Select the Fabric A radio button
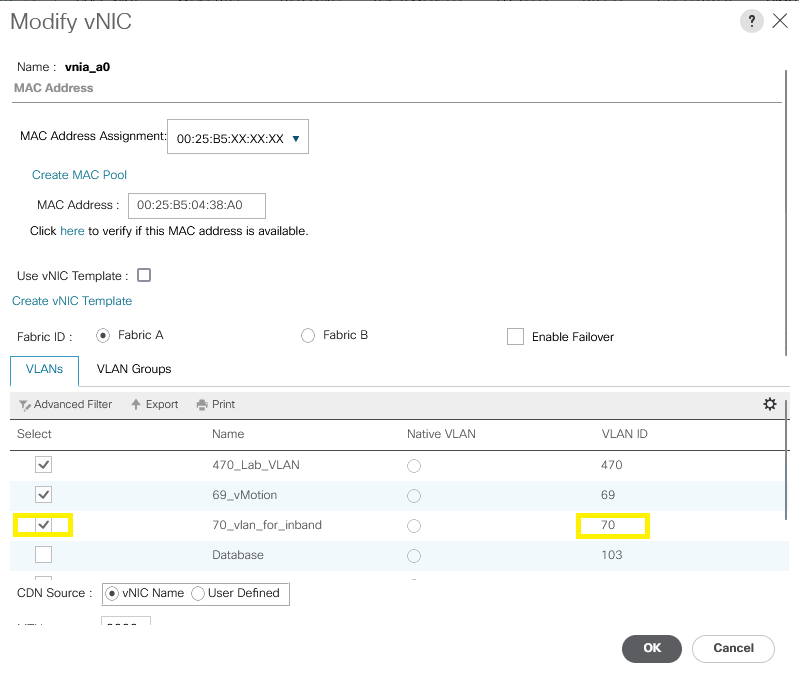Viewport: 799px width, 681px height. [x=103, y=336]
